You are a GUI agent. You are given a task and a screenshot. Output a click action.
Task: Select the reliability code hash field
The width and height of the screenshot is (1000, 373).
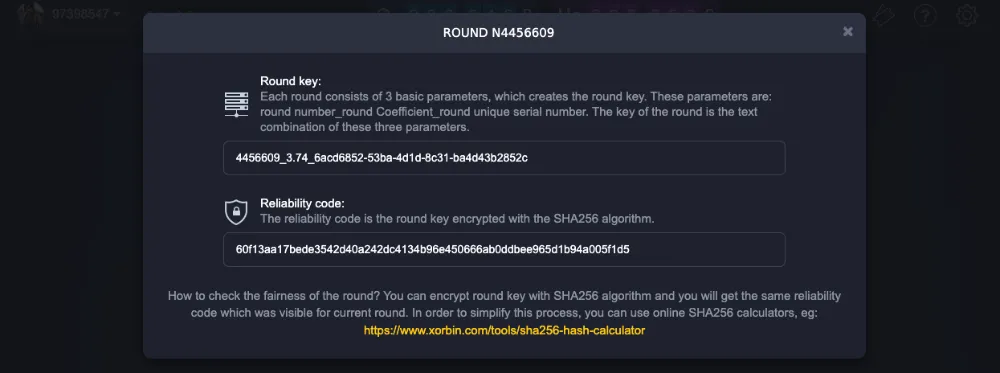click(x=504, y=249)
